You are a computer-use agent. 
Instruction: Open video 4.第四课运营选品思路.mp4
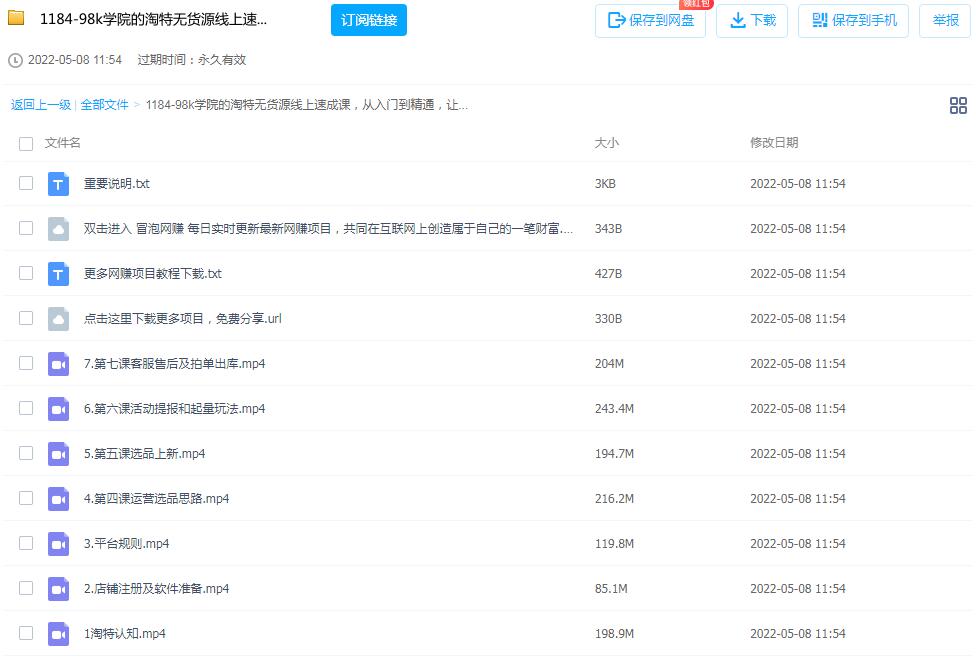pyautogui.click(x=156, y=499)
